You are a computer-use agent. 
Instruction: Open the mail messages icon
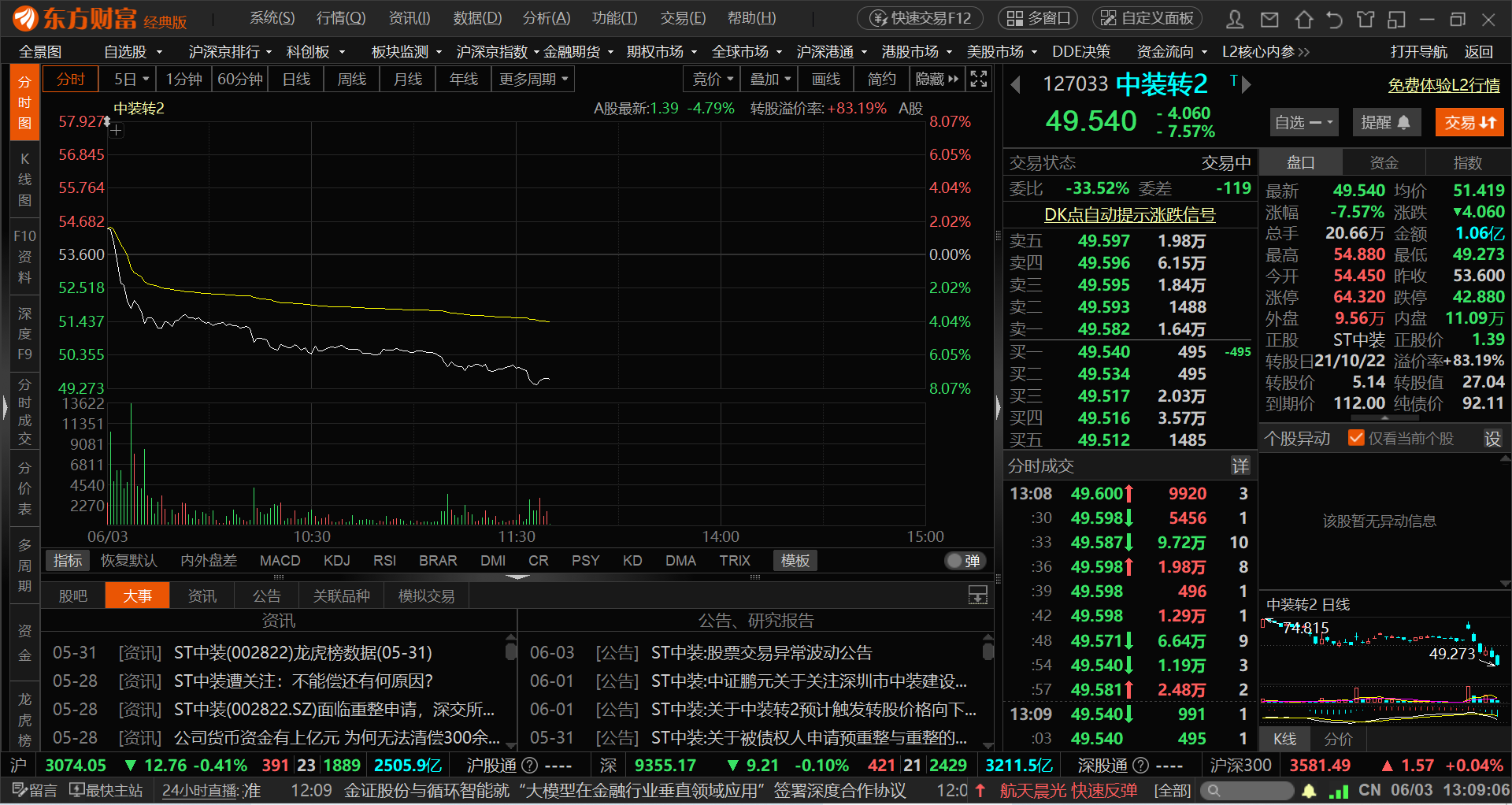1269,19
